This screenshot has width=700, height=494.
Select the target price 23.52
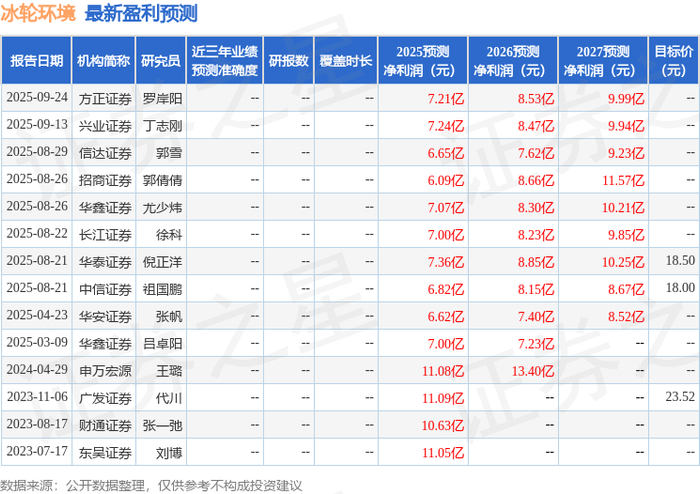(x=680, y=397)
